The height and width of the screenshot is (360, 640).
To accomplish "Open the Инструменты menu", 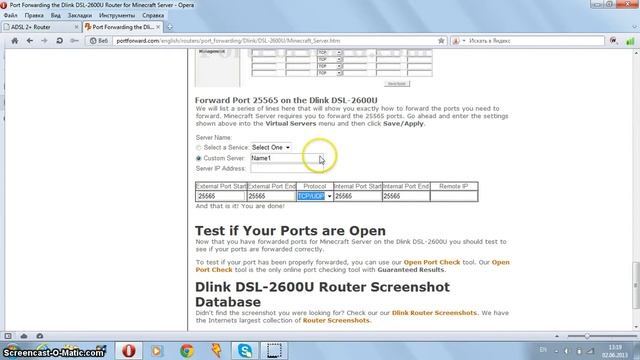I will (117, 16).
